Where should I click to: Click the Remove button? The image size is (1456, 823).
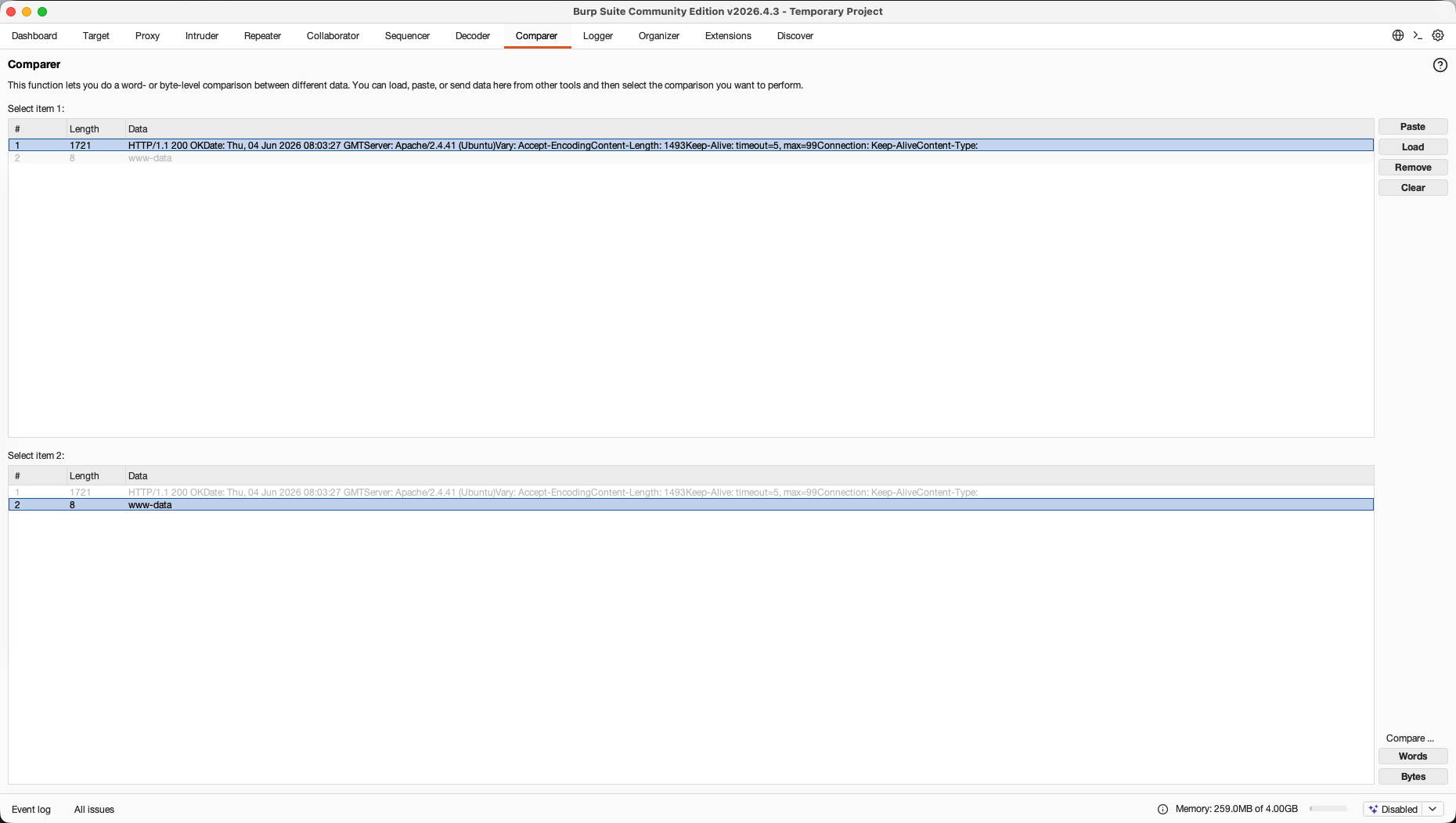pos(1413,168)
